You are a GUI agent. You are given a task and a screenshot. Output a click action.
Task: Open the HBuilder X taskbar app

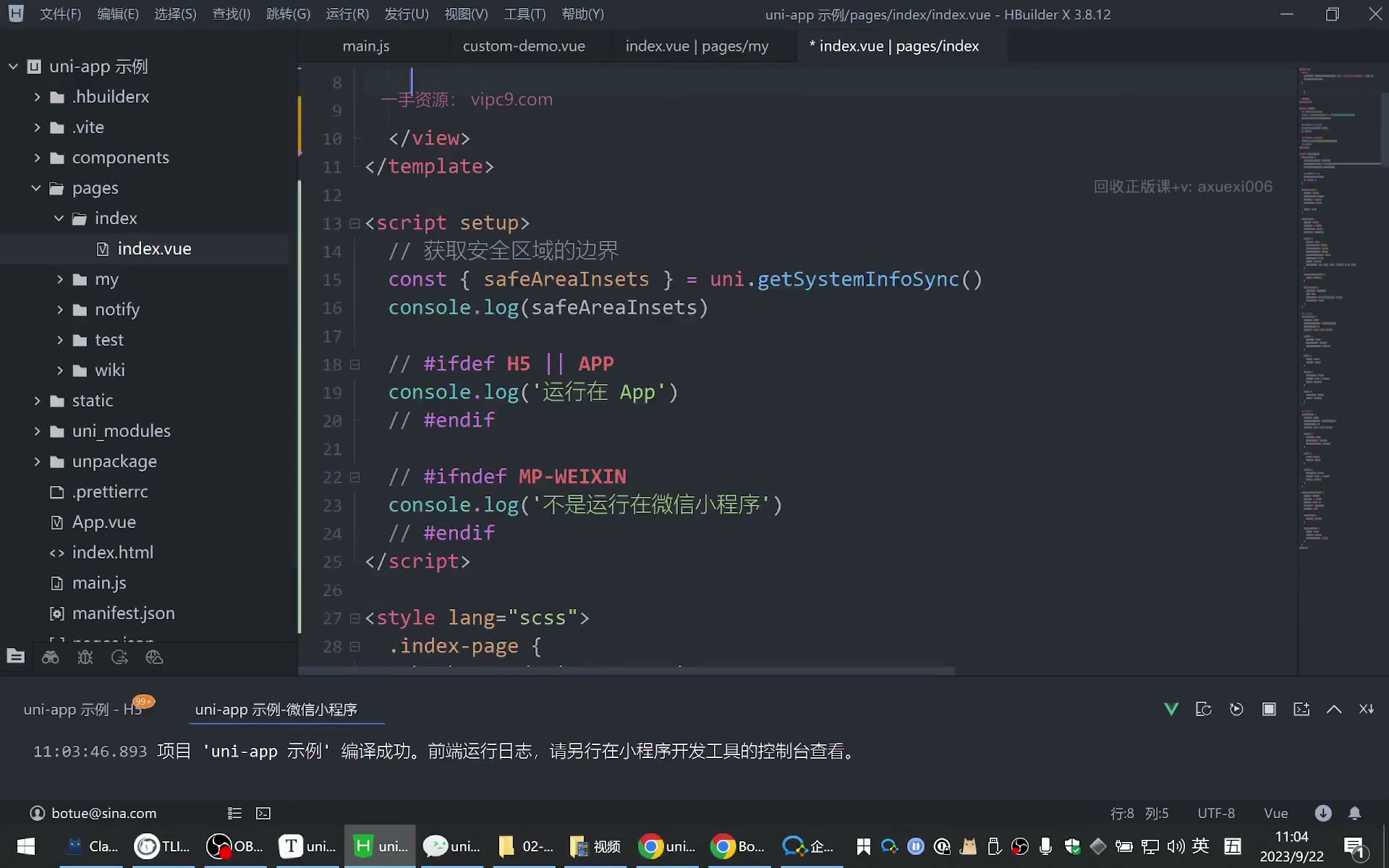coord(380,846)
